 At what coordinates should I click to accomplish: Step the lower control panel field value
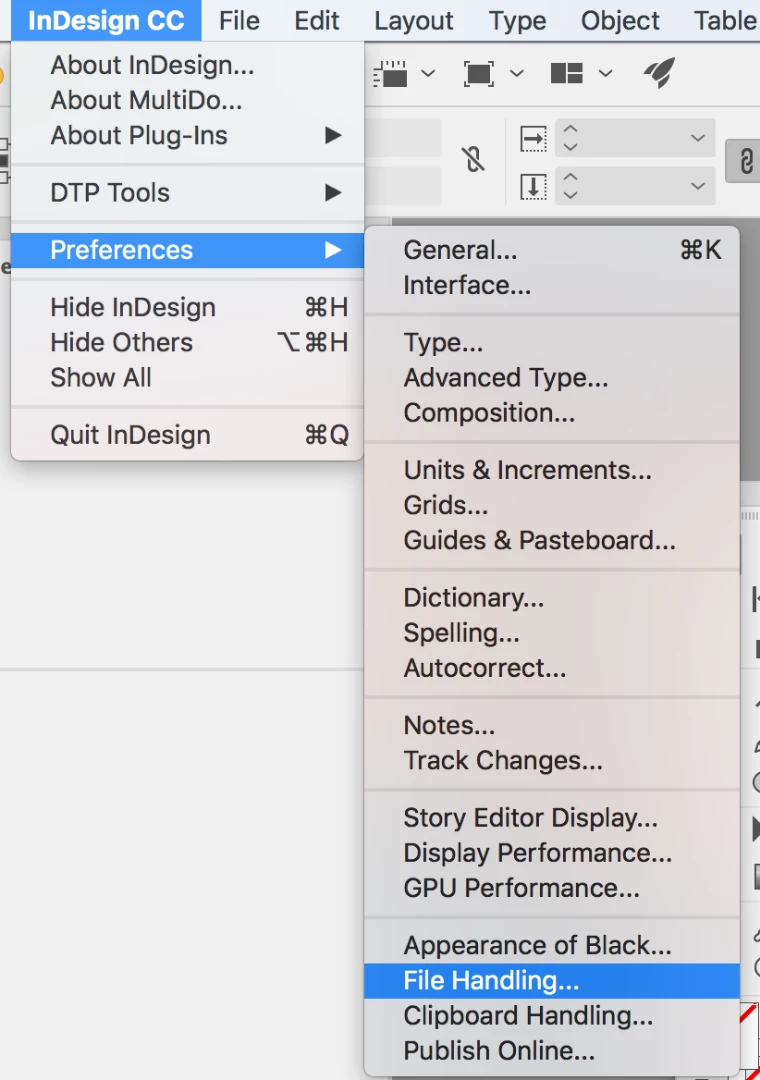click(x=570, y=186)
